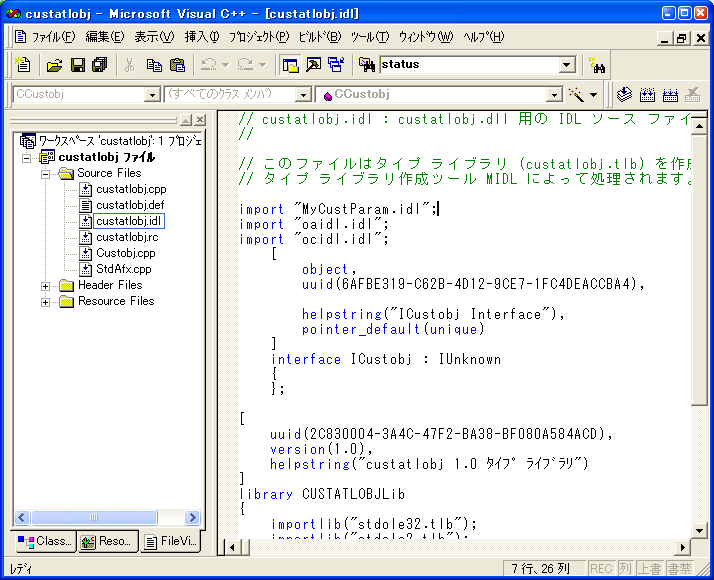The height and width of the screenshot is (580, 714).
Task: Select custatlobj.rc in the file tree
Action: [127, 237]
